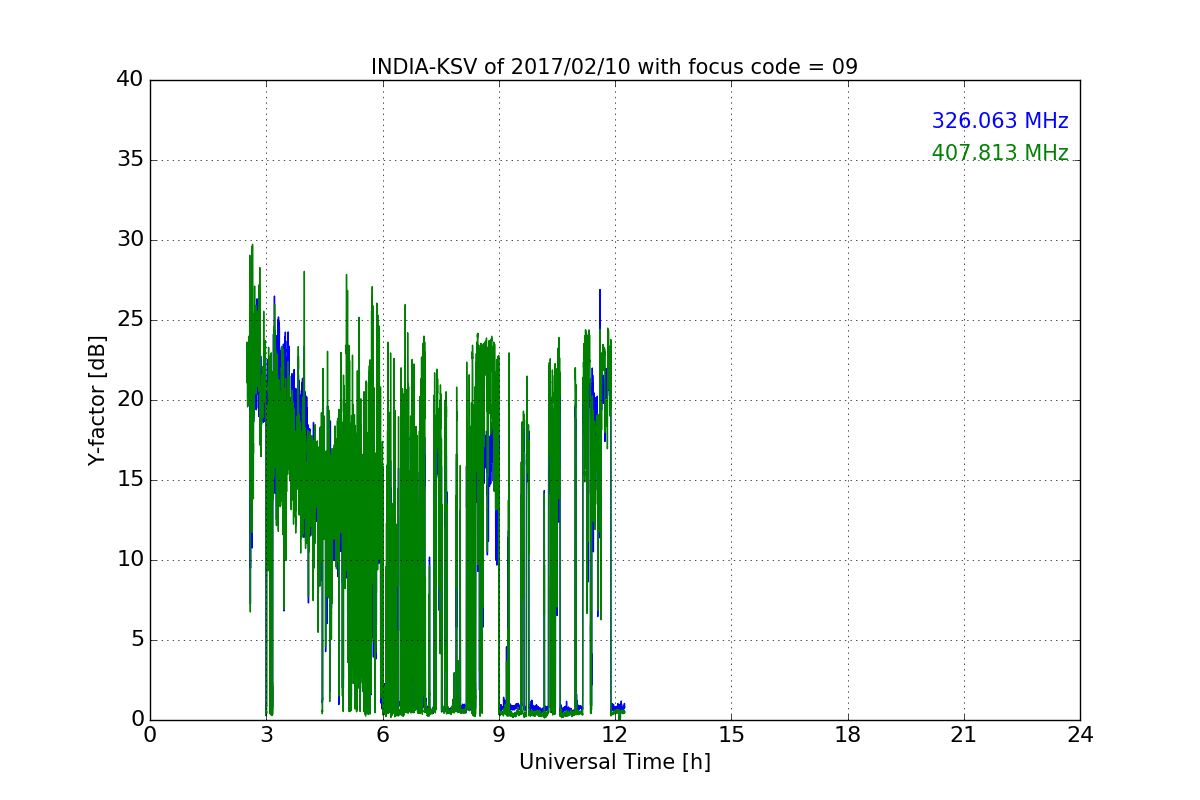Select the blue '326.063 MHz' legend label
This screenshot has height=800, width=1200.
pyautogui.click(x=1000, y=121)
